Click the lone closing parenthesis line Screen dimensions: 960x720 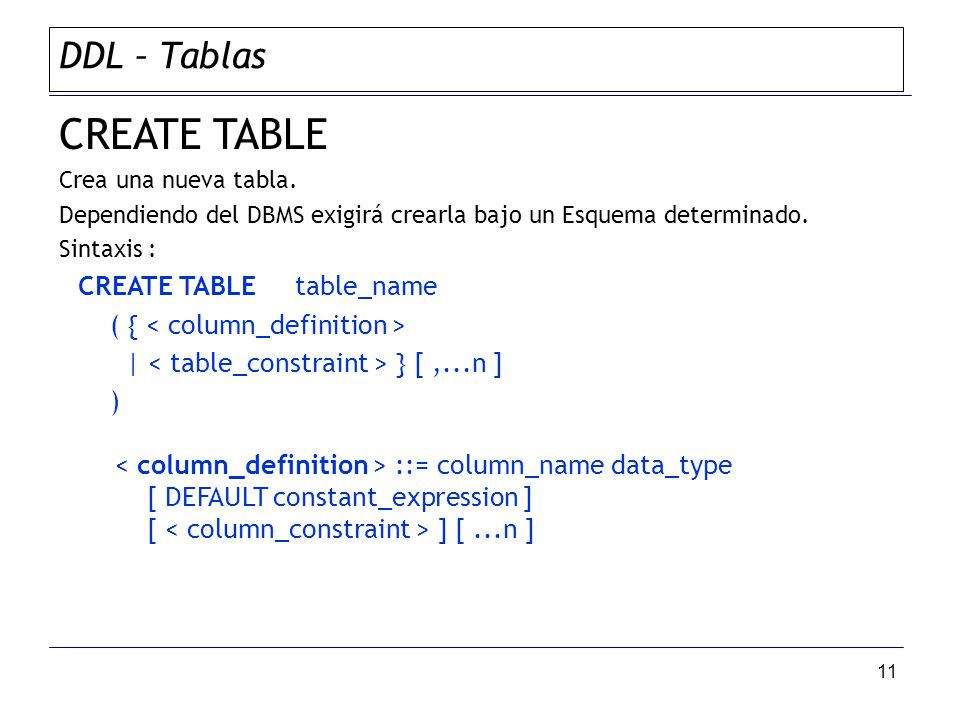coord(115,402)
